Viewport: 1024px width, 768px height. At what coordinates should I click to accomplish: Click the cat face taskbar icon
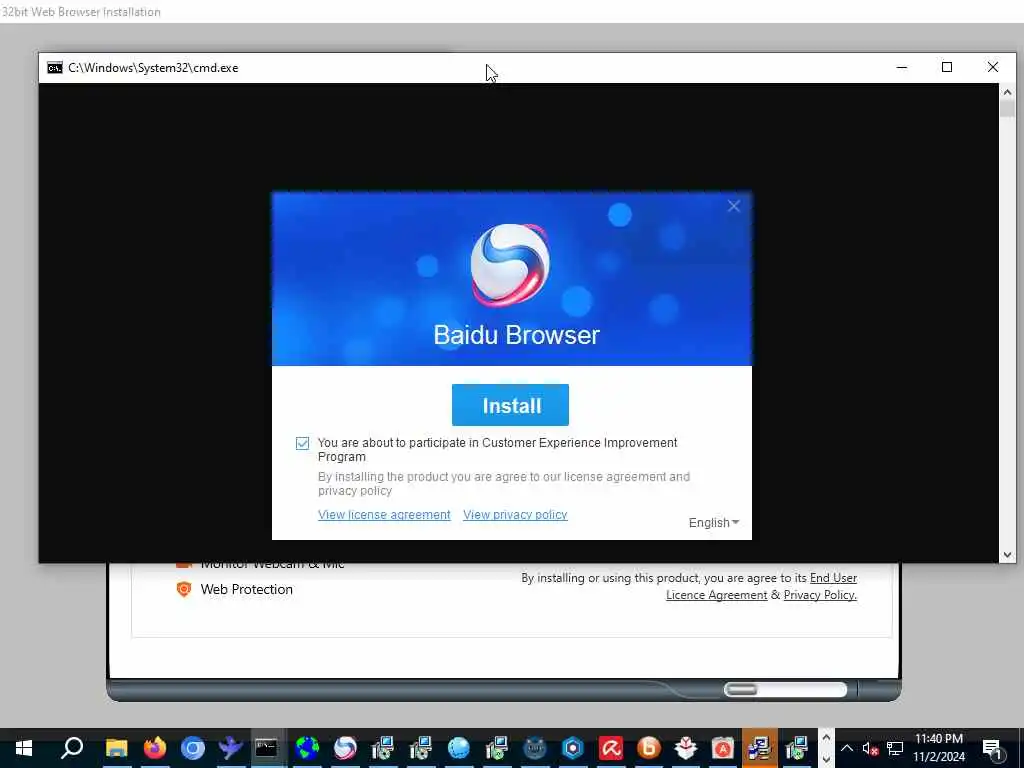click(x=535, y=748)
